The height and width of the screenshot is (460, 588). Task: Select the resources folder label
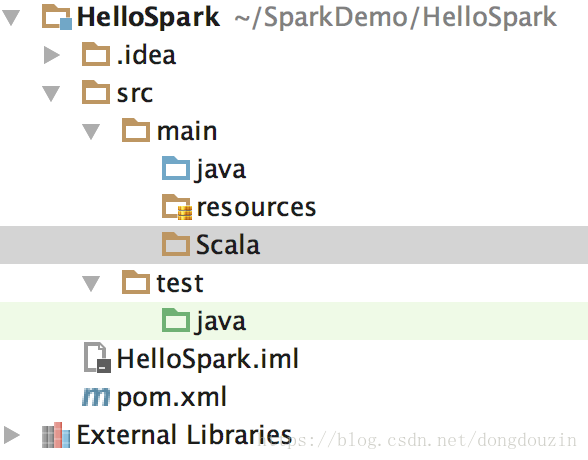(256, 207)
